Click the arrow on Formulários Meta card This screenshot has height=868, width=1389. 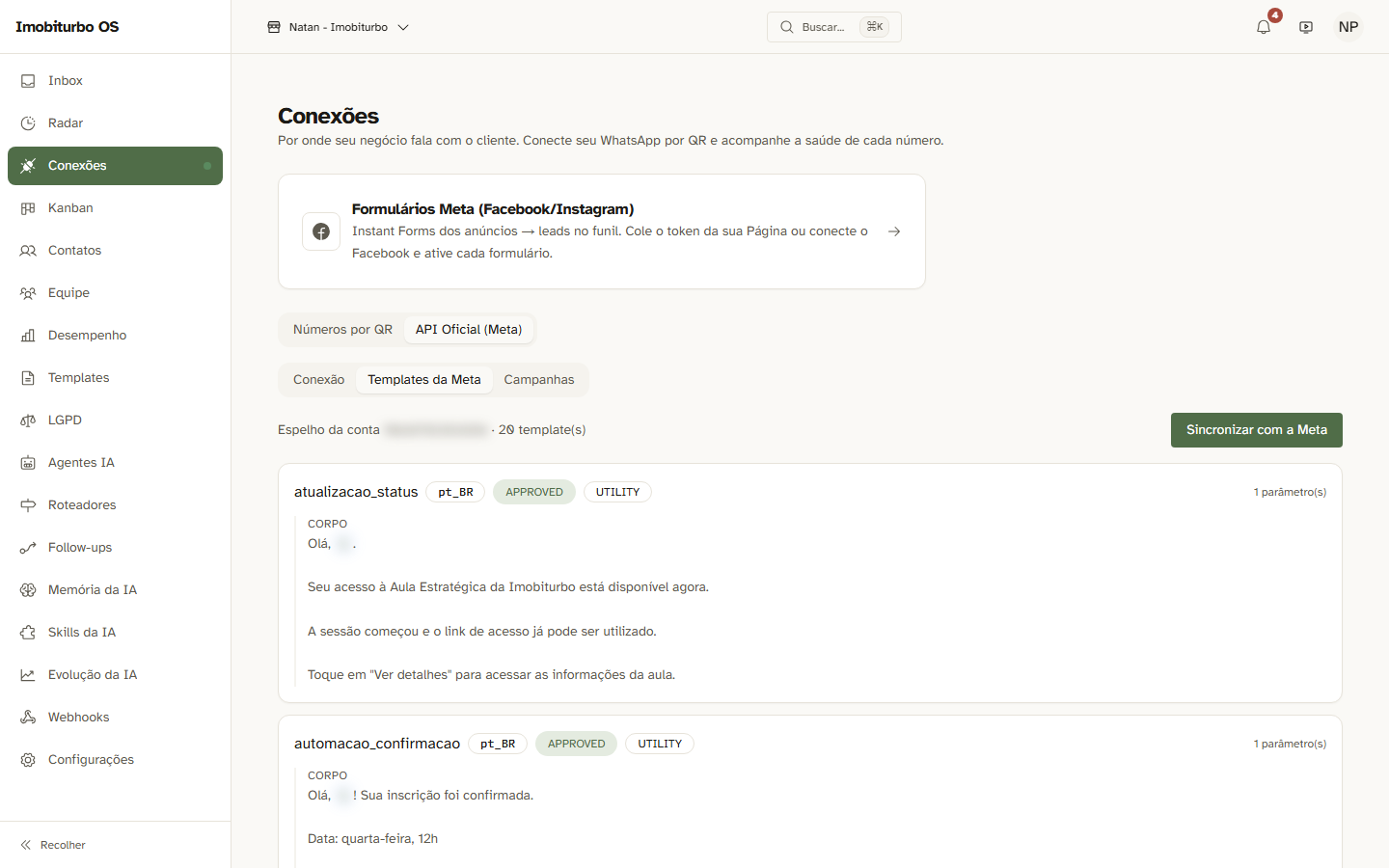click(x=894, y=231)
